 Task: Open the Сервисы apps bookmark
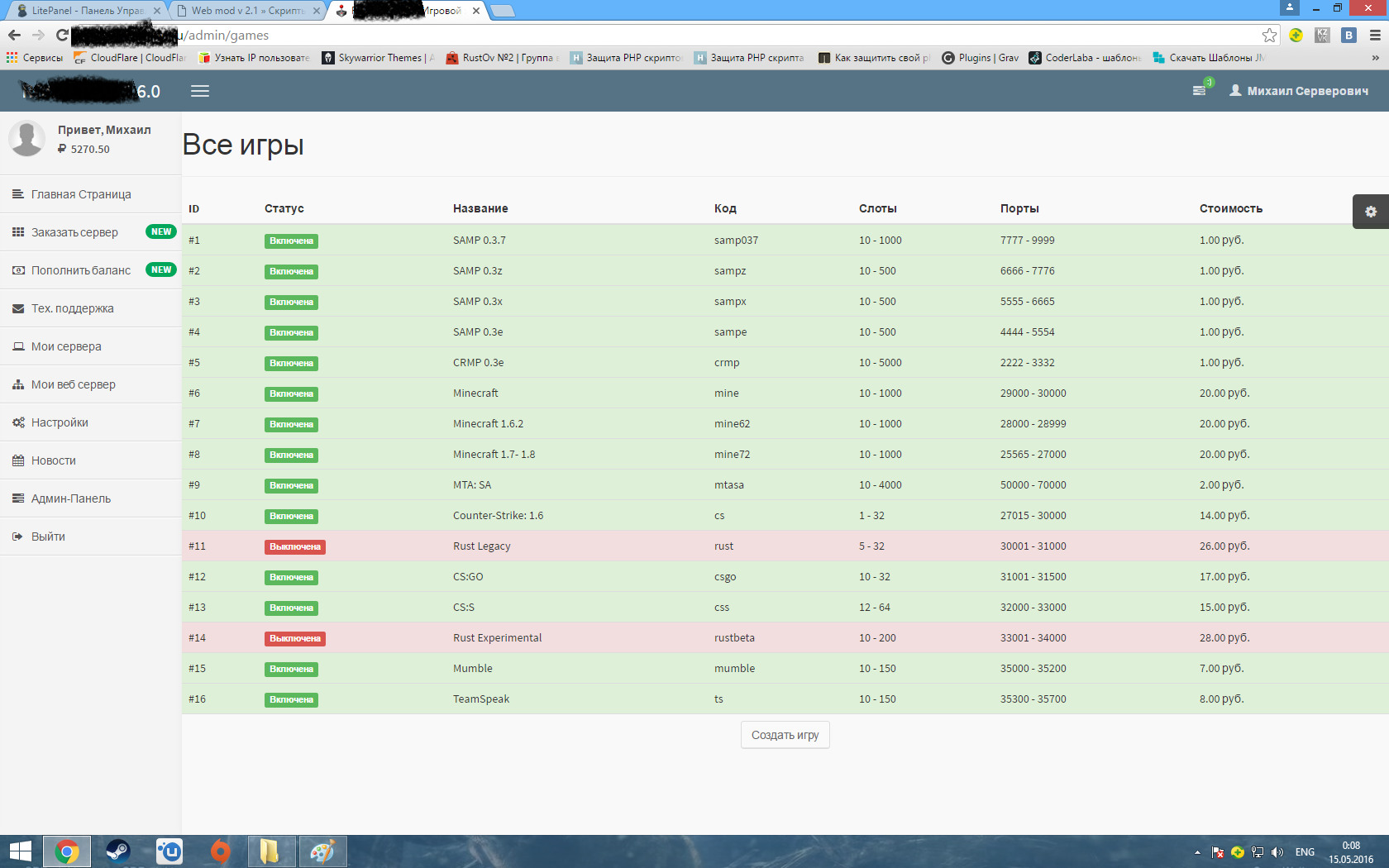click(x=35, y=58)
